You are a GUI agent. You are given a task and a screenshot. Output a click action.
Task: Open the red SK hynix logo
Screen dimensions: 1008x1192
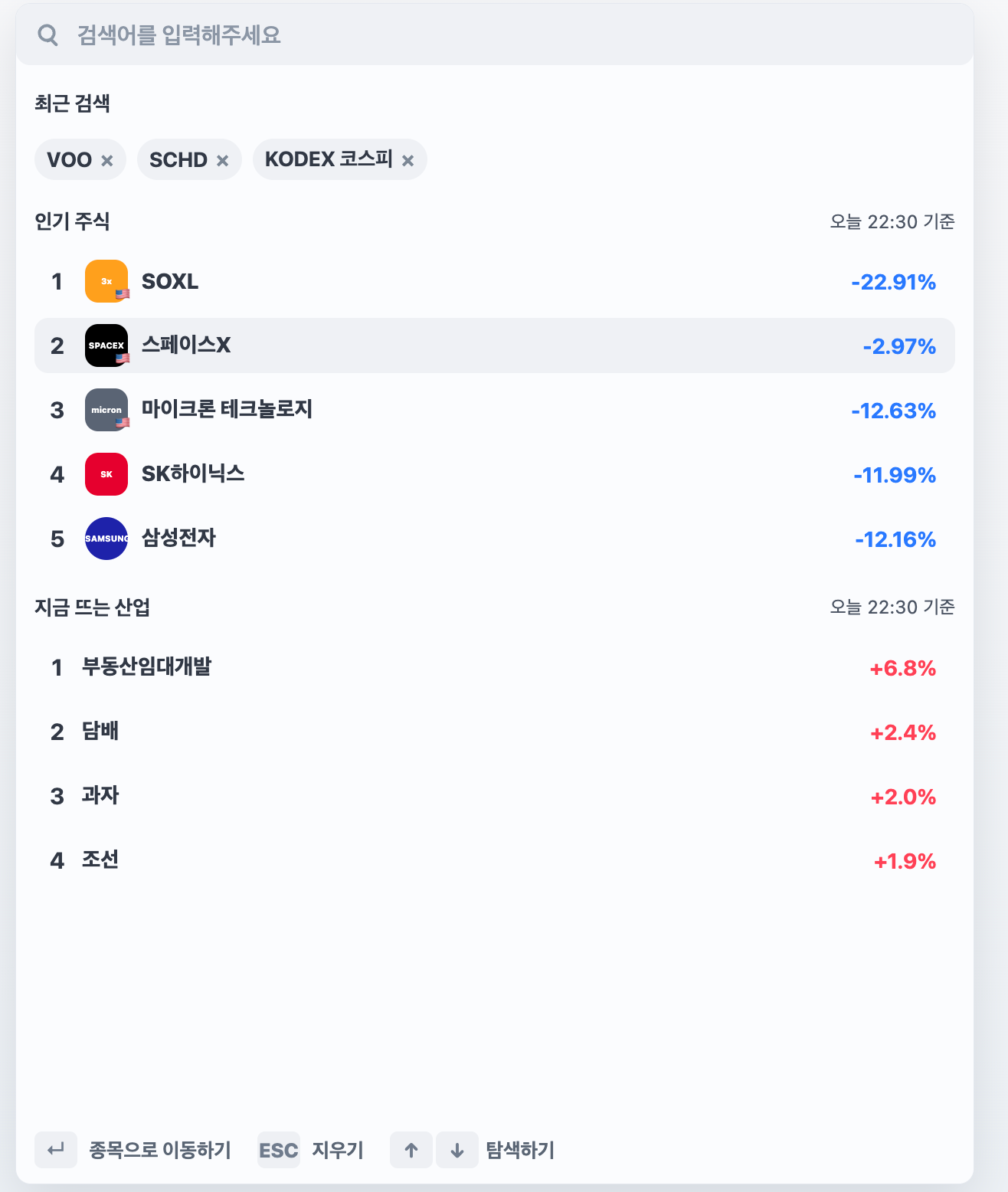pos(106,474)
